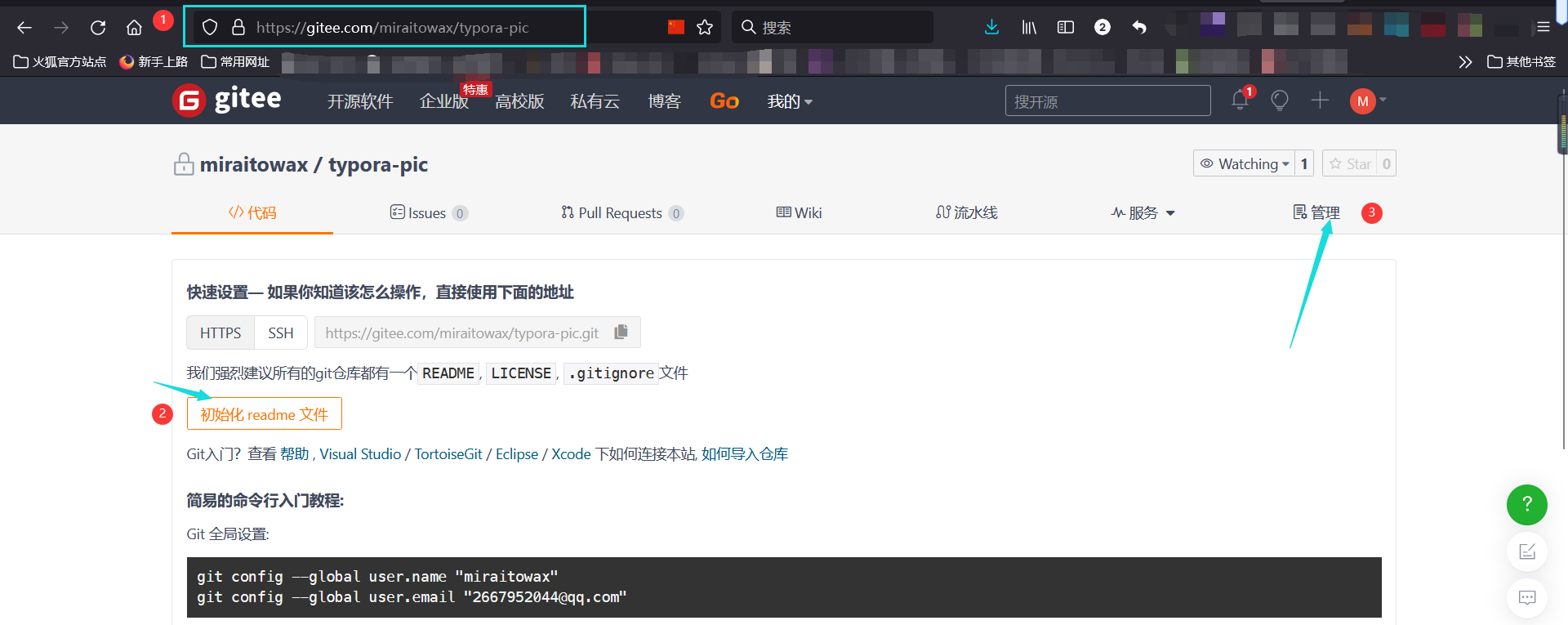Switch to the 代码 tab
Screen dimensions: 1568x625
252,212
